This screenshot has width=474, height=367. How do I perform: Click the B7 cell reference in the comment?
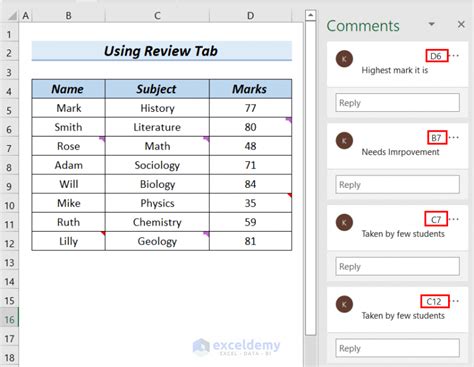(437, 137)
